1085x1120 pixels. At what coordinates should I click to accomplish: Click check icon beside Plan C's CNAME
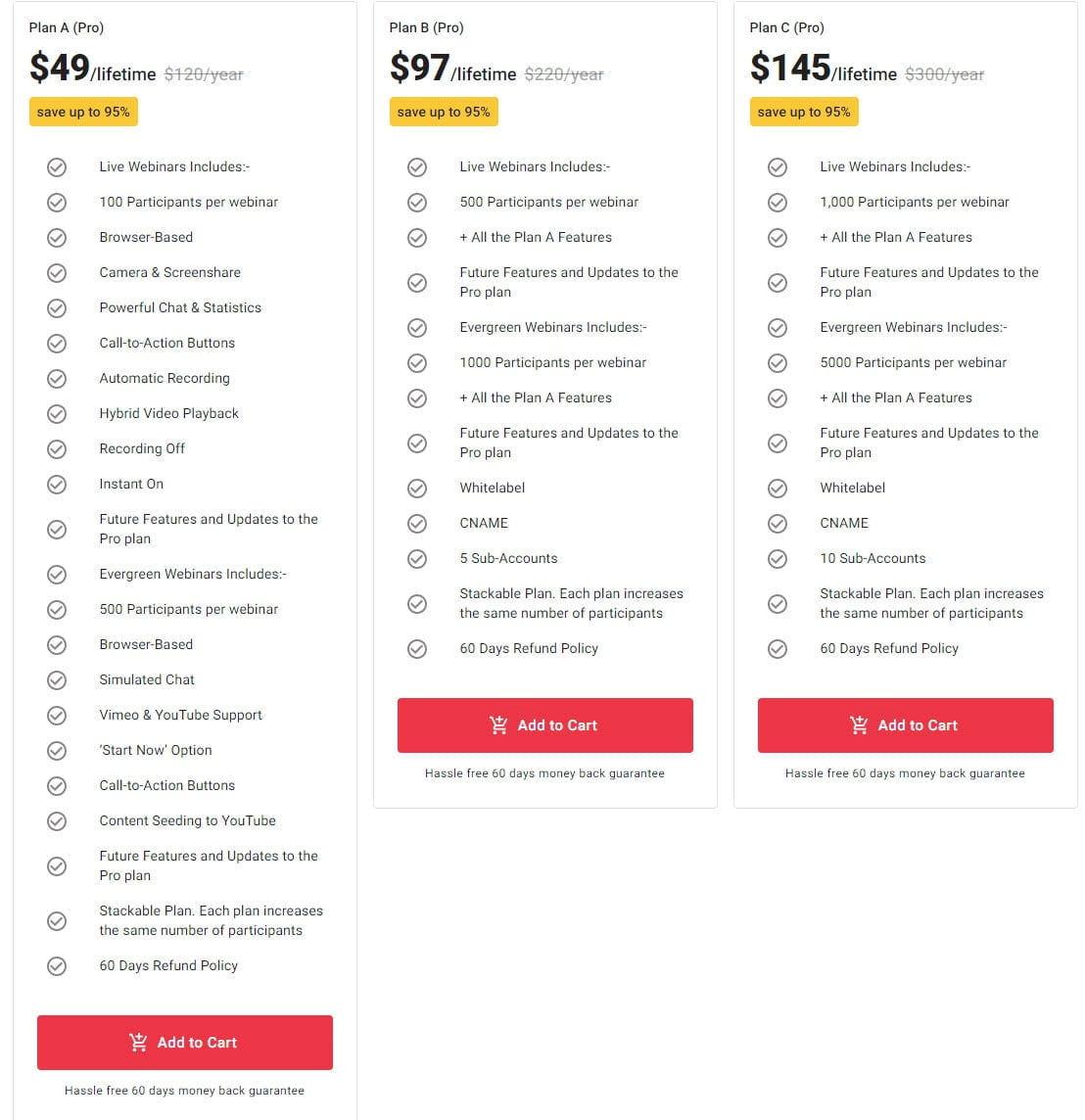coord(778,524)
